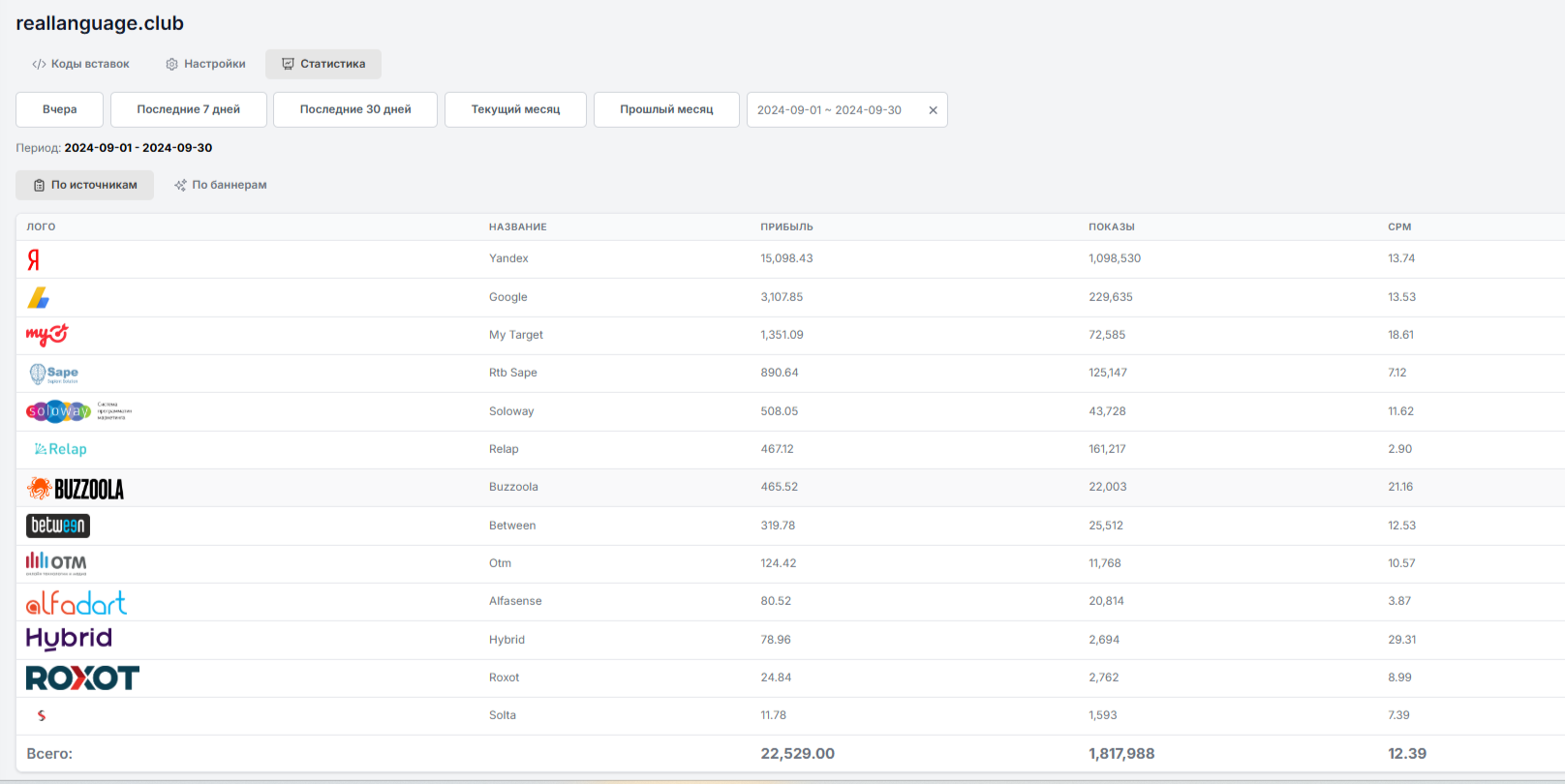Click the Soloway logo
Screen dimensions: 1565x784
click(x=79, y=411)
